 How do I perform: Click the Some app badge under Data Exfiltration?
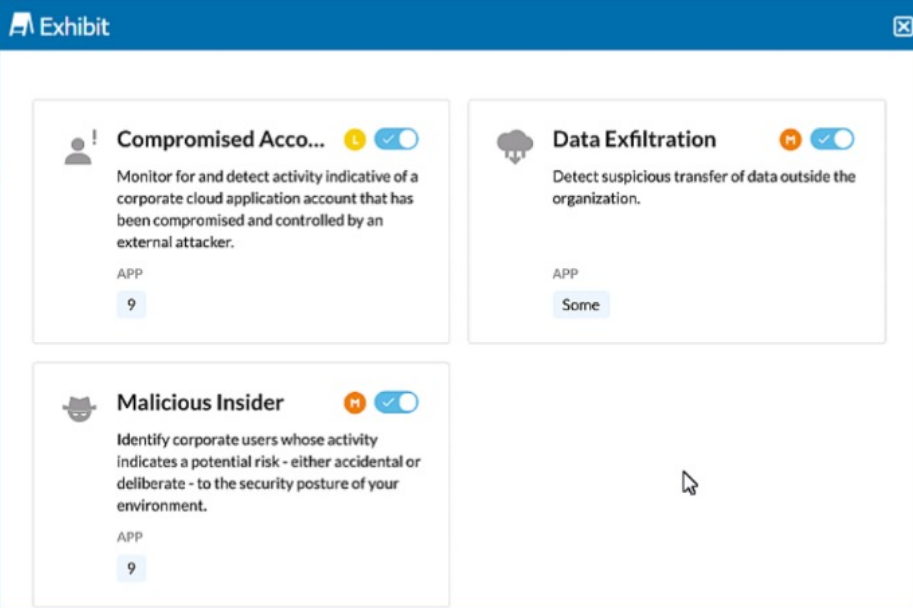[x=580, y=305]
